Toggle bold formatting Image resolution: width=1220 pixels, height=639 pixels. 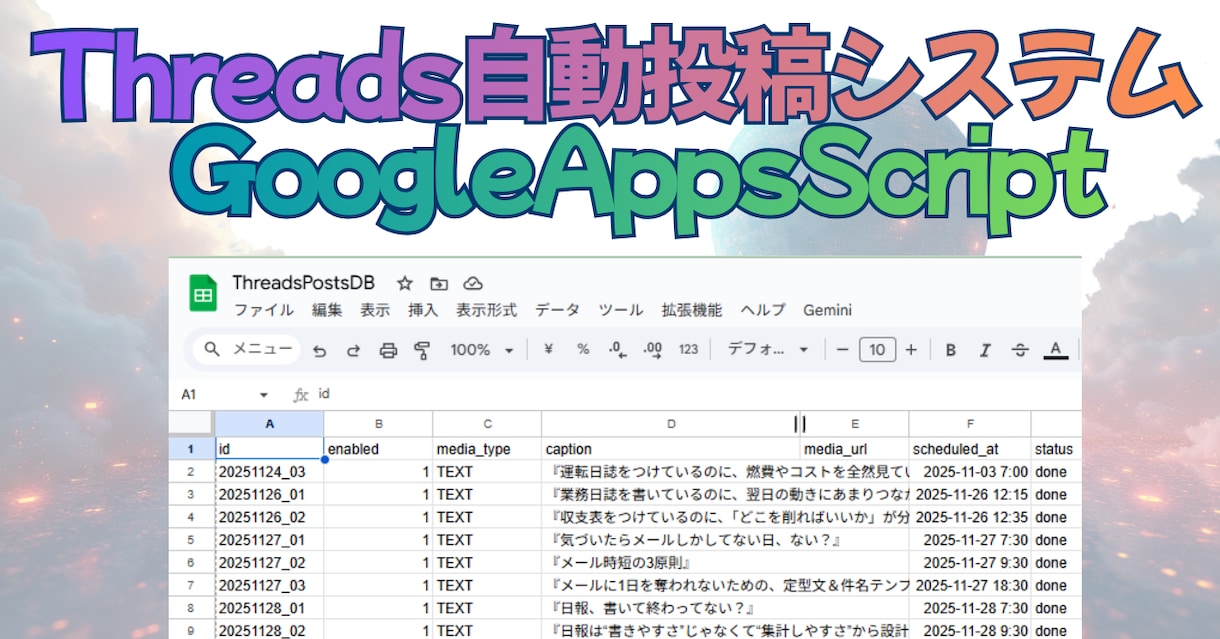[951, 350]
